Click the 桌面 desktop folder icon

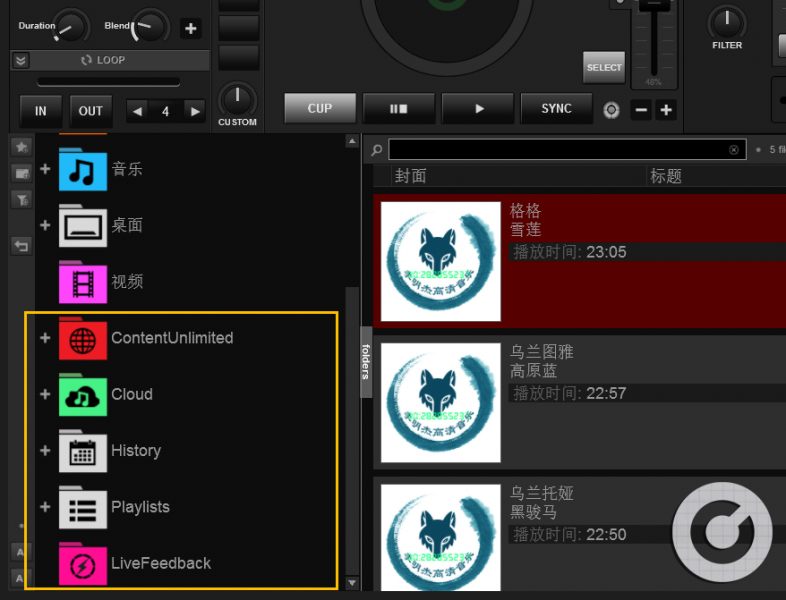(x=83, y=226)
